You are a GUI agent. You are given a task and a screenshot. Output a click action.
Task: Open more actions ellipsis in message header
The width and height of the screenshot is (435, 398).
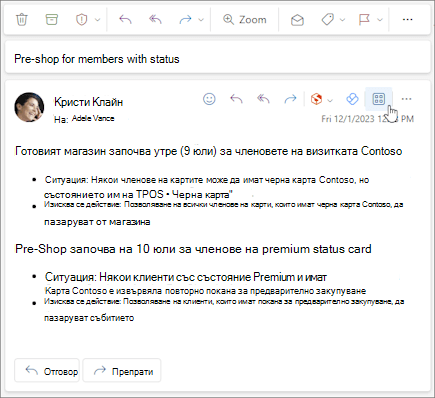pos(406,99)
